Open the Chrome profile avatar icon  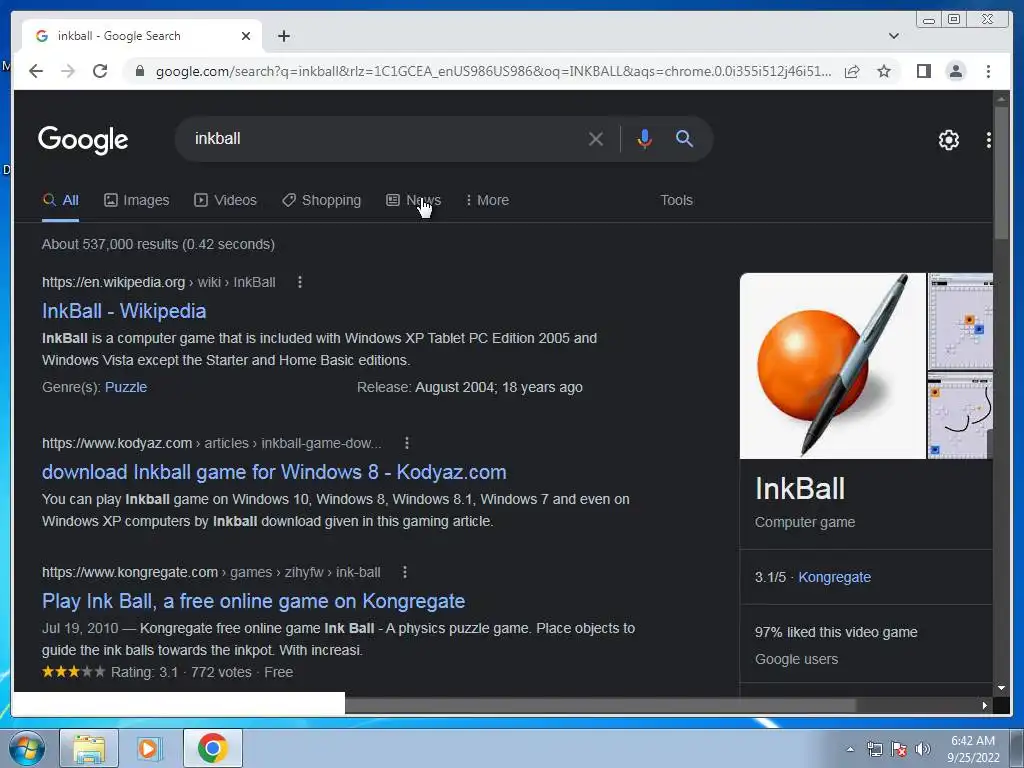(955, 71)
